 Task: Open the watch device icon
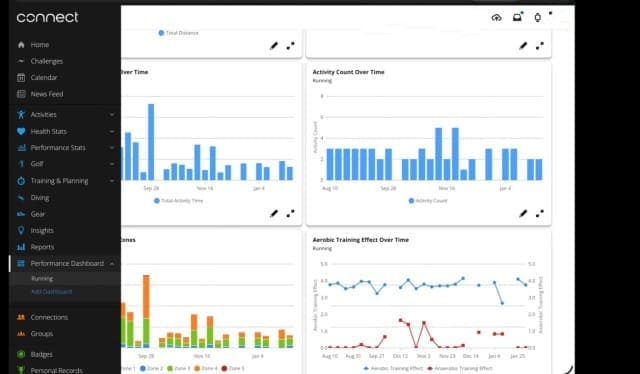coord(538,17)
